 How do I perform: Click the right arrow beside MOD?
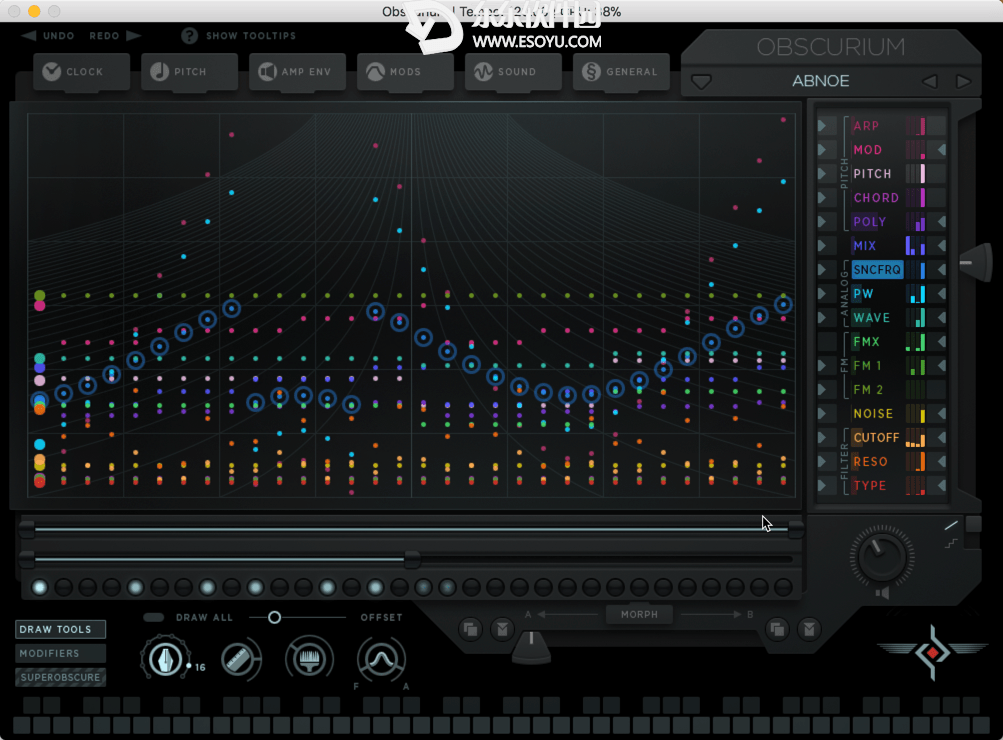click(x=941, y=150)
